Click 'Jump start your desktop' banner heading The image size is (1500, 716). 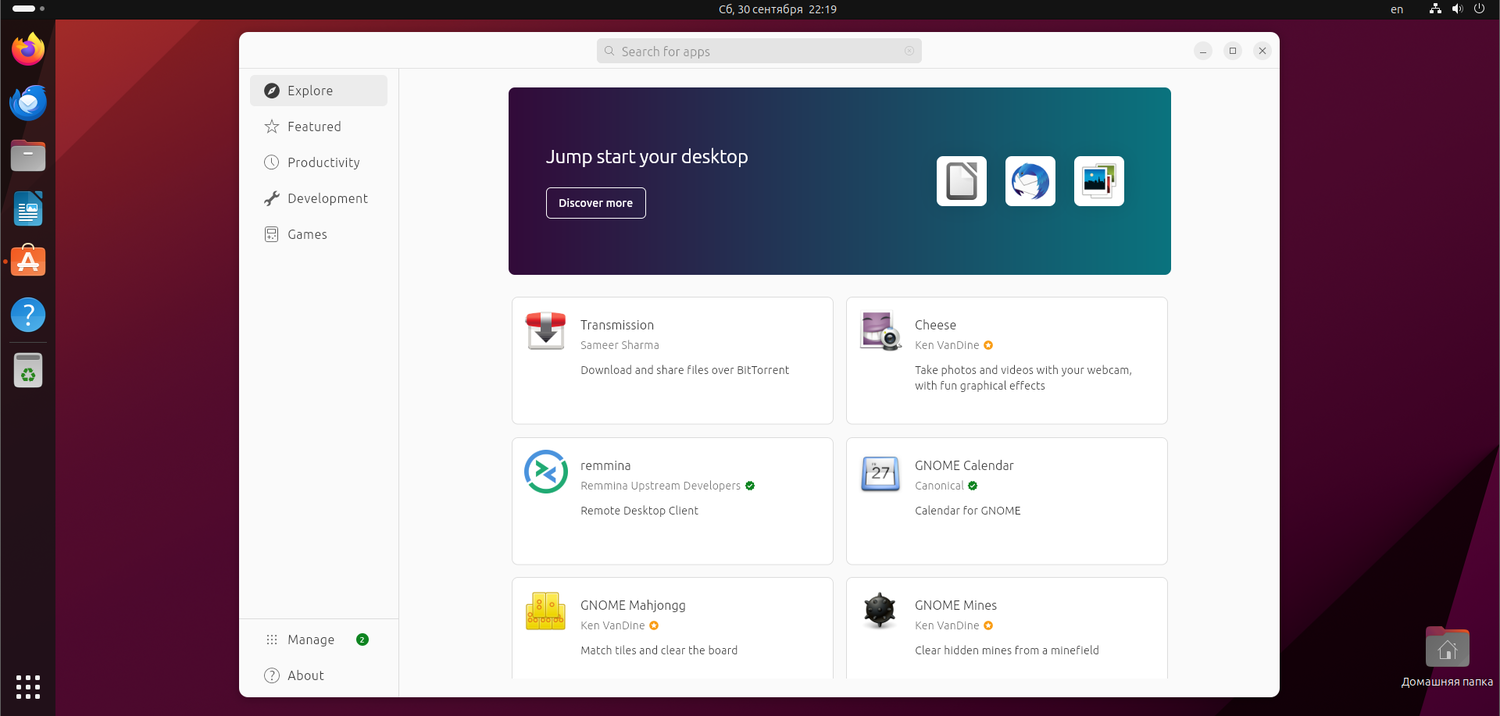646,157
